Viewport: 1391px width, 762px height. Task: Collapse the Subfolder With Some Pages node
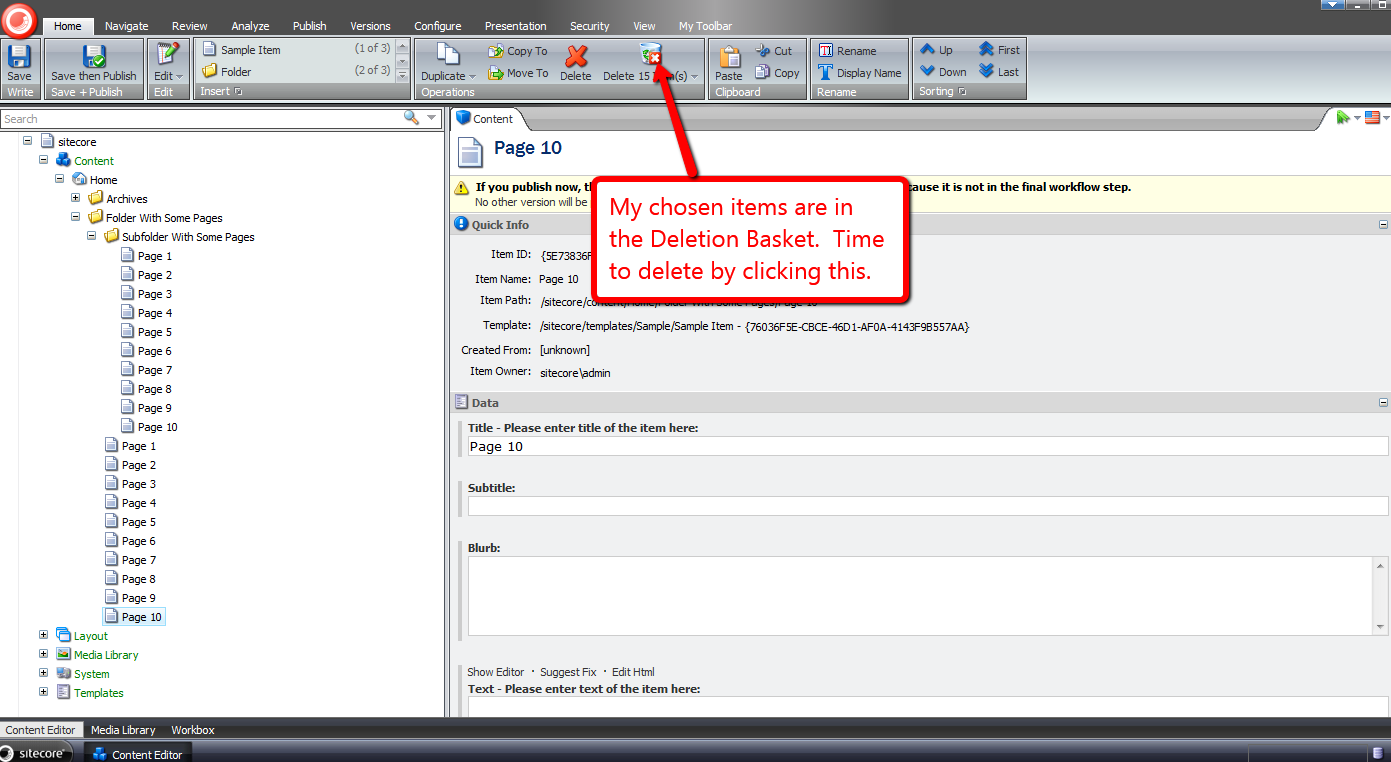click(x=92, y=237)
